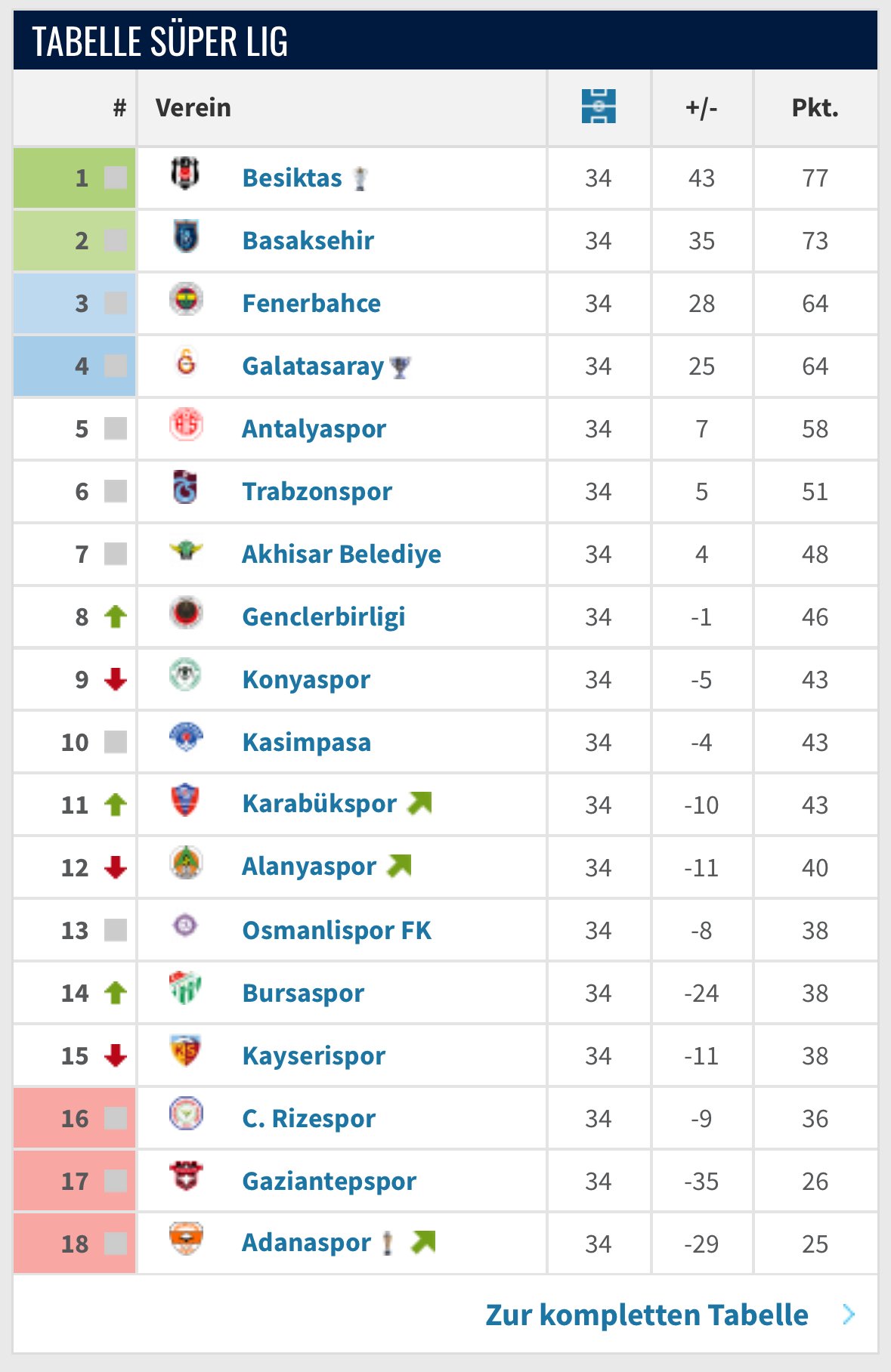Image resolution: width=891 pixels, height=1372 pixels.
Task: Click the matches-played pitch icon in header
Action: (599, 107)
